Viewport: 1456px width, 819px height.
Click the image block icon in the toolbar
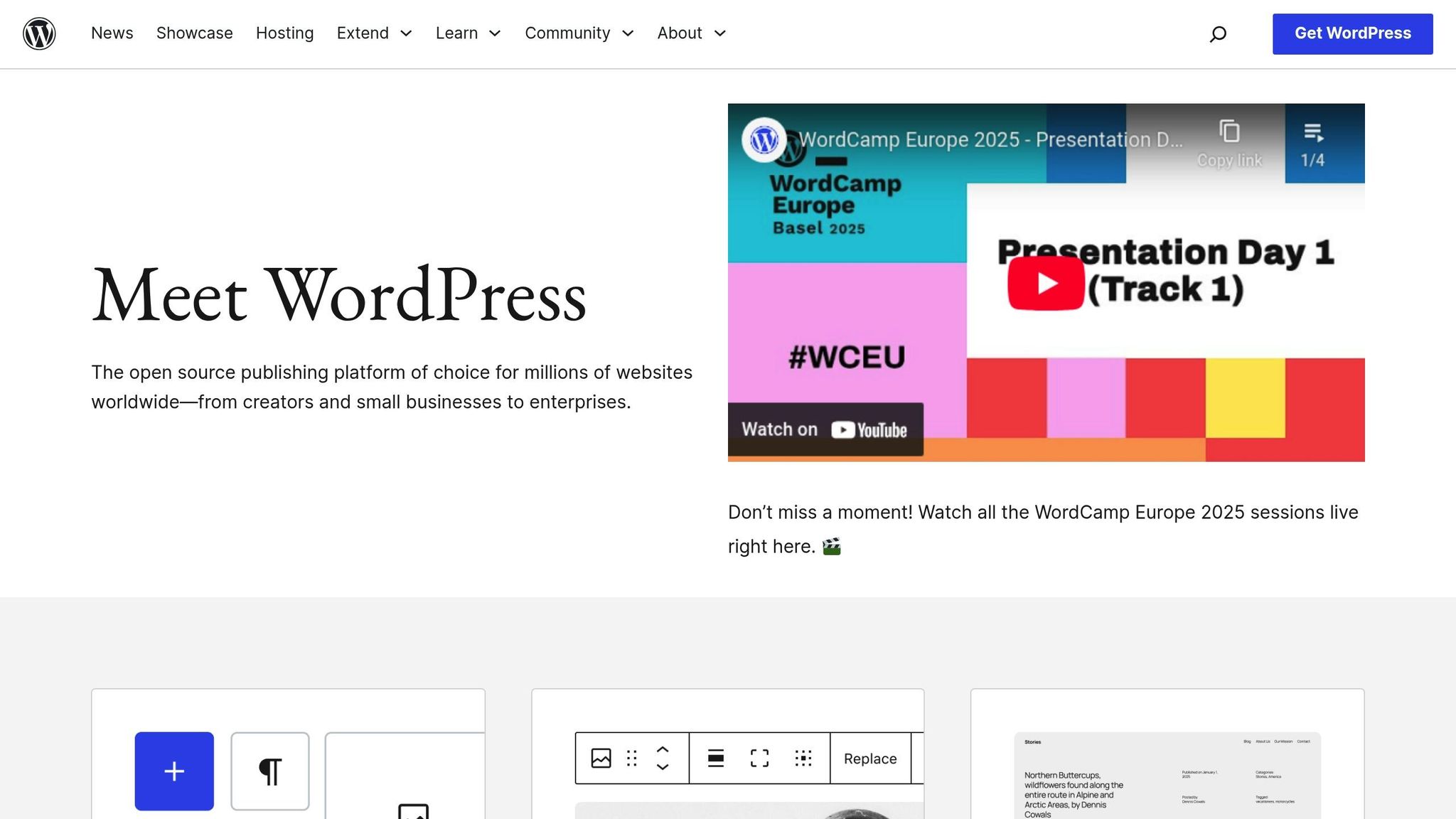tap(600, 759)
